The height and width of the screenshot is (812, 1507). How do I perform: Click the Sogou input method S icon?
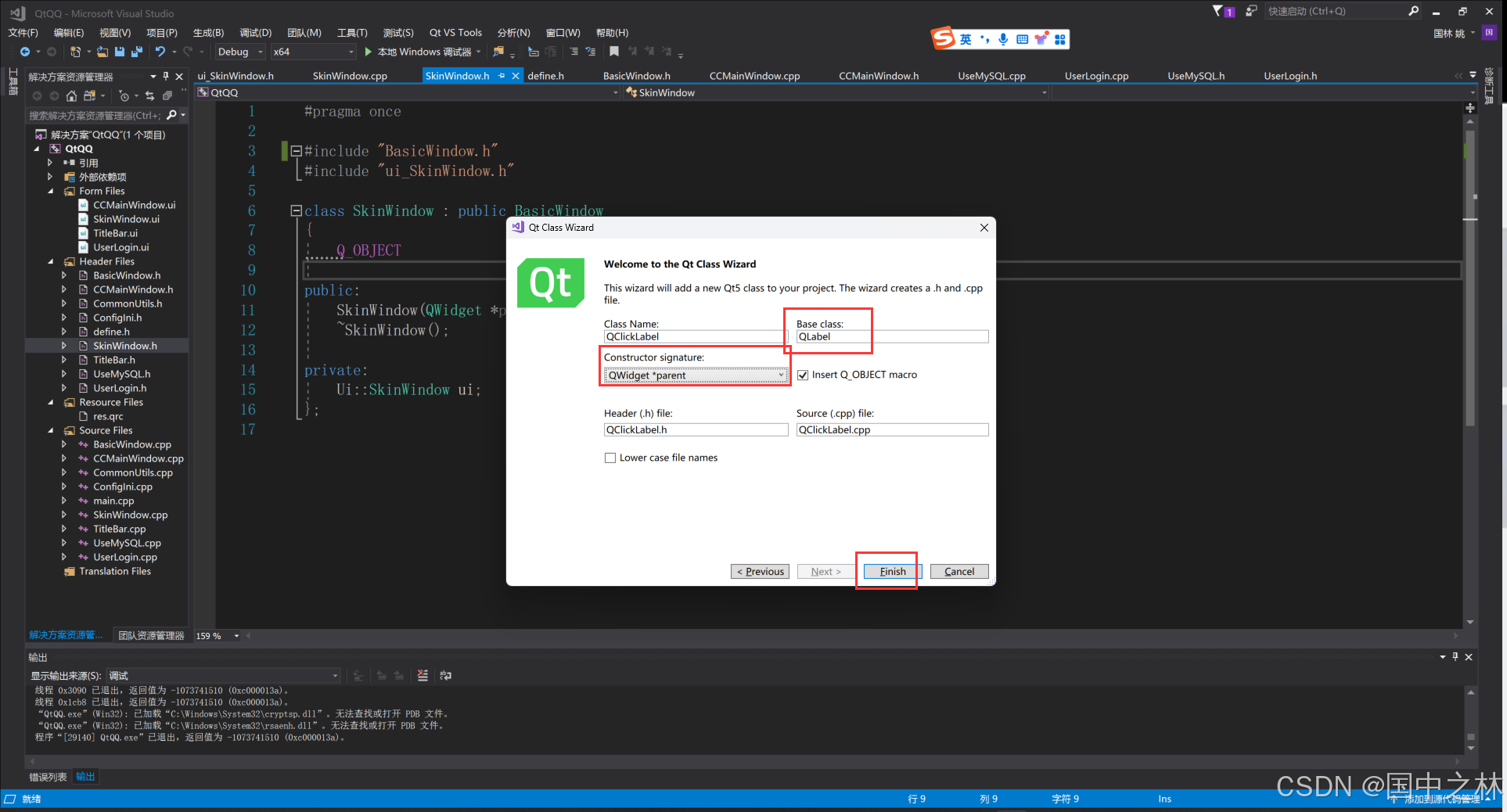click(x=943, y=38)
